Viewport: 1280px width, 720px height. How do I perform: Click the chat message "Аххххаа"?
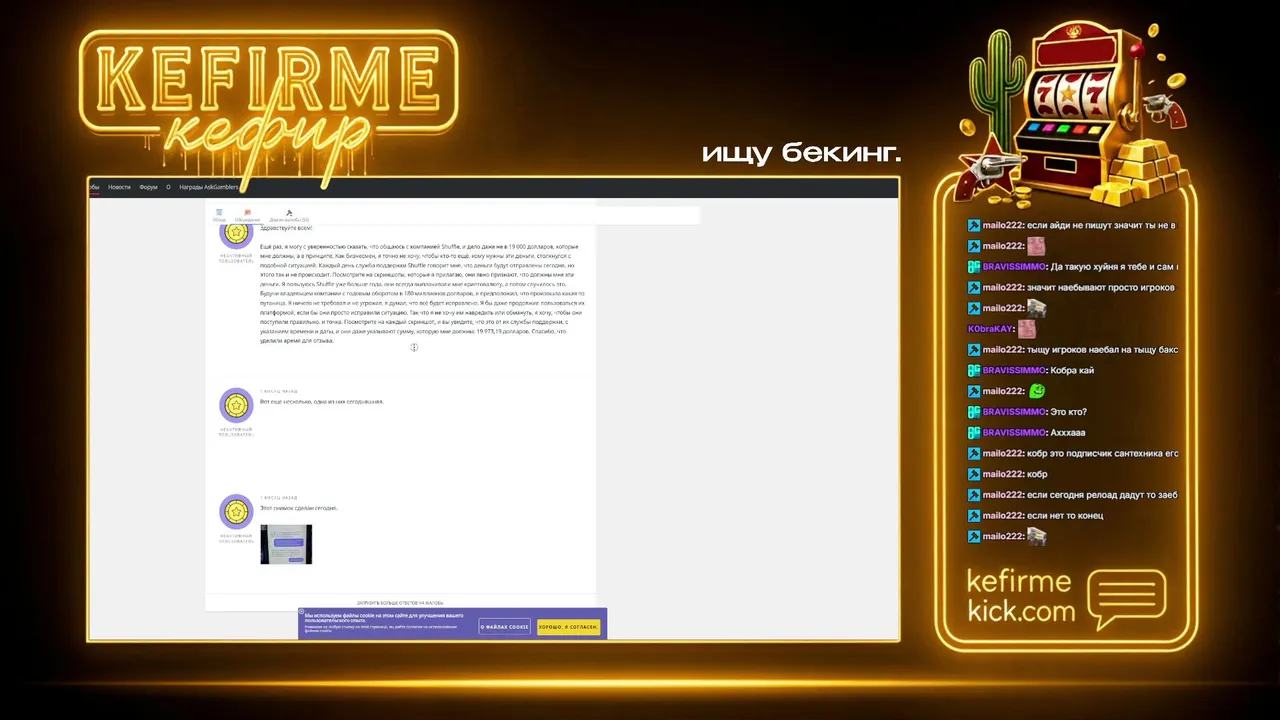[x=1068, y=433]
